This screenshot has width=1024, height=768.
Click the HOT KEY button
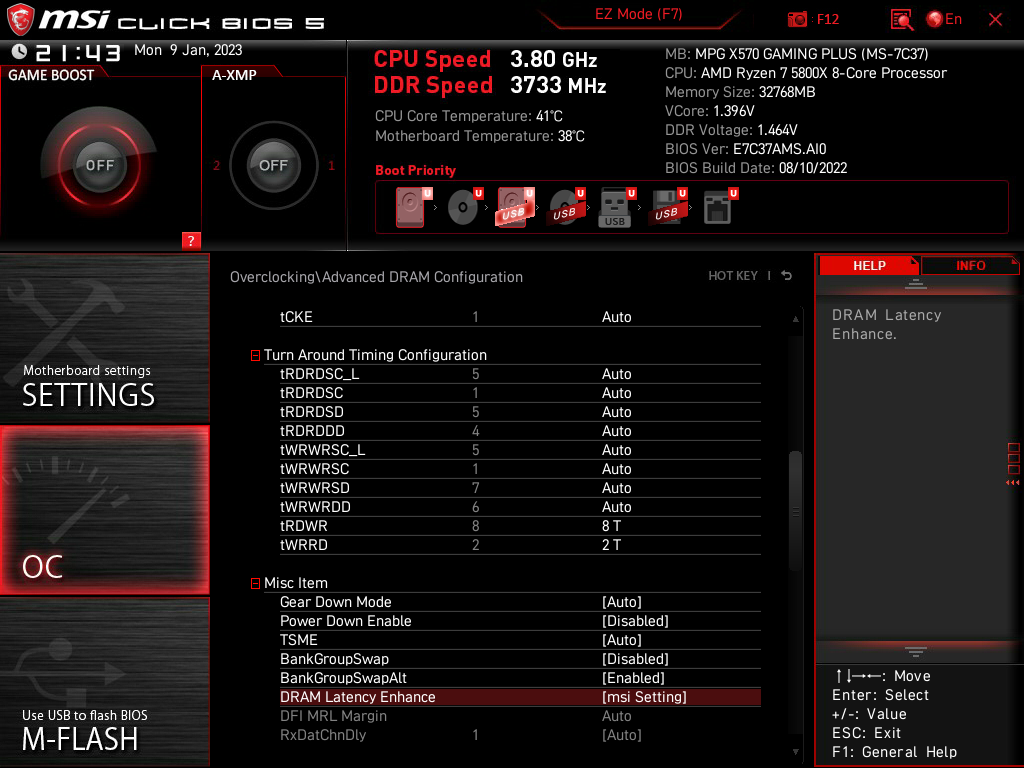click(x=733, y=276)
